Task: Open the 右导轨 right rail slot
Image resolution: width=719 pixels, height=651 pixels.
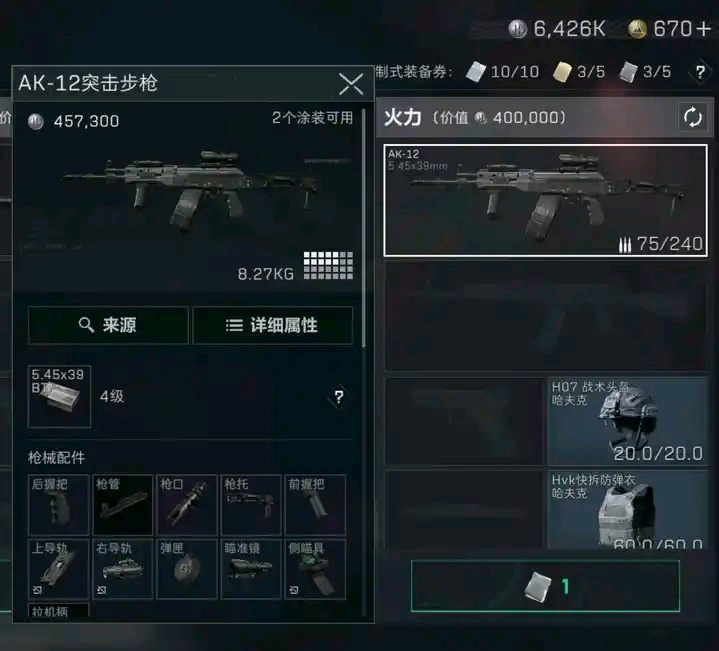Action: 123,569
